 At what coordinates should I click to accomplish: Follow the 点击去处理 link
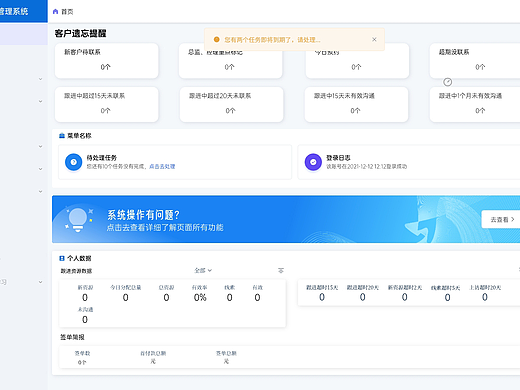coord(162,166)
